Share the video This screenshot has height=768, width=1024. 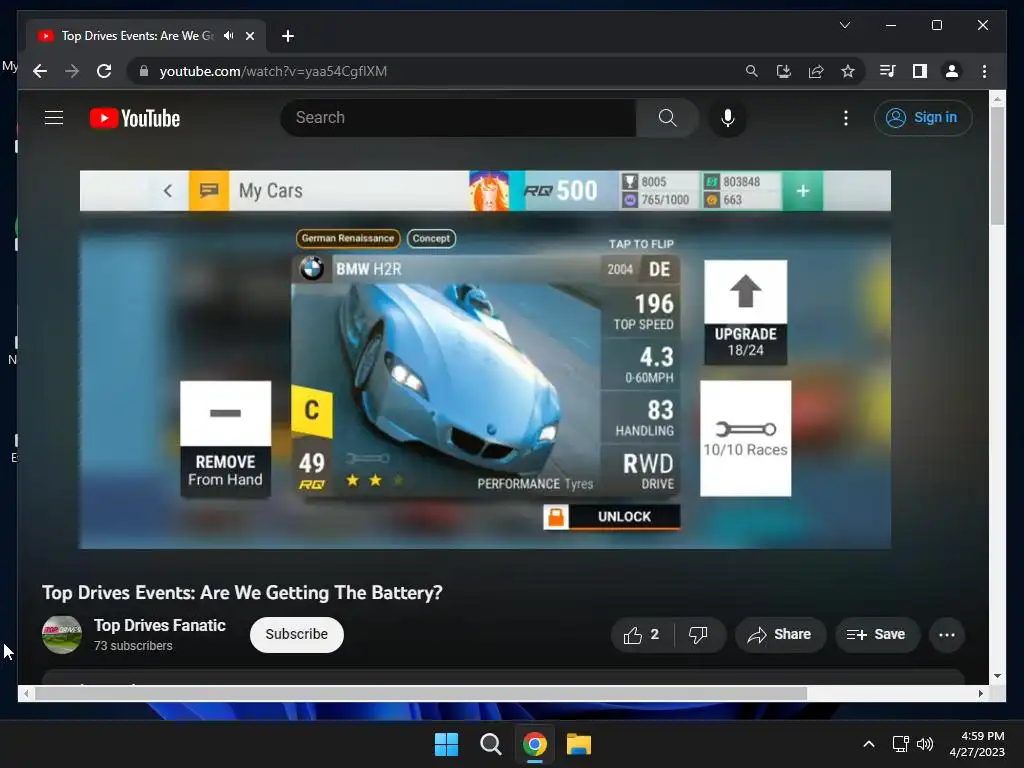coord(780,635)
